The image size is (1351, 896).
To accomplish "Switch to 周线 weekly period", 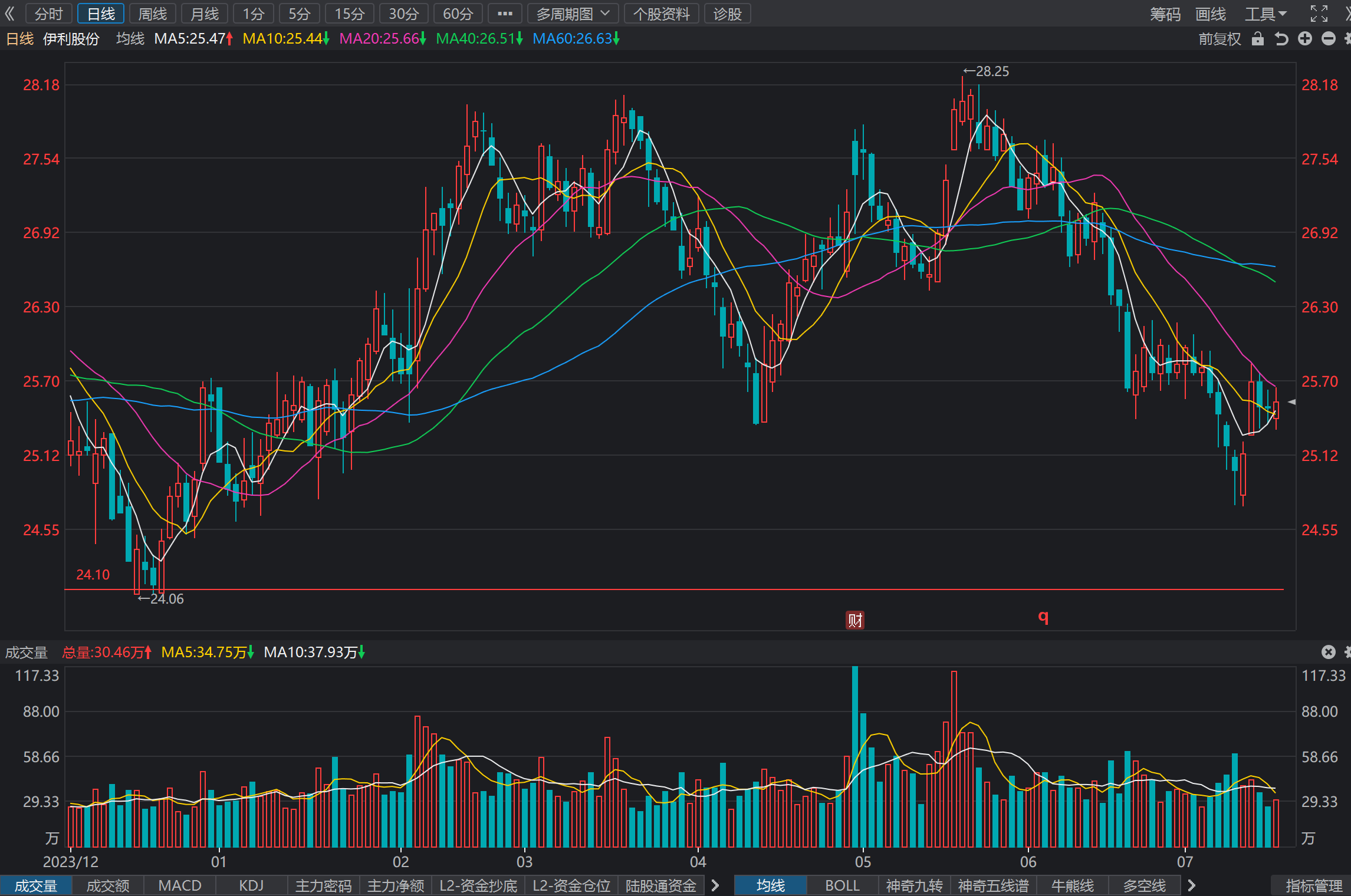I will point(152,14).
